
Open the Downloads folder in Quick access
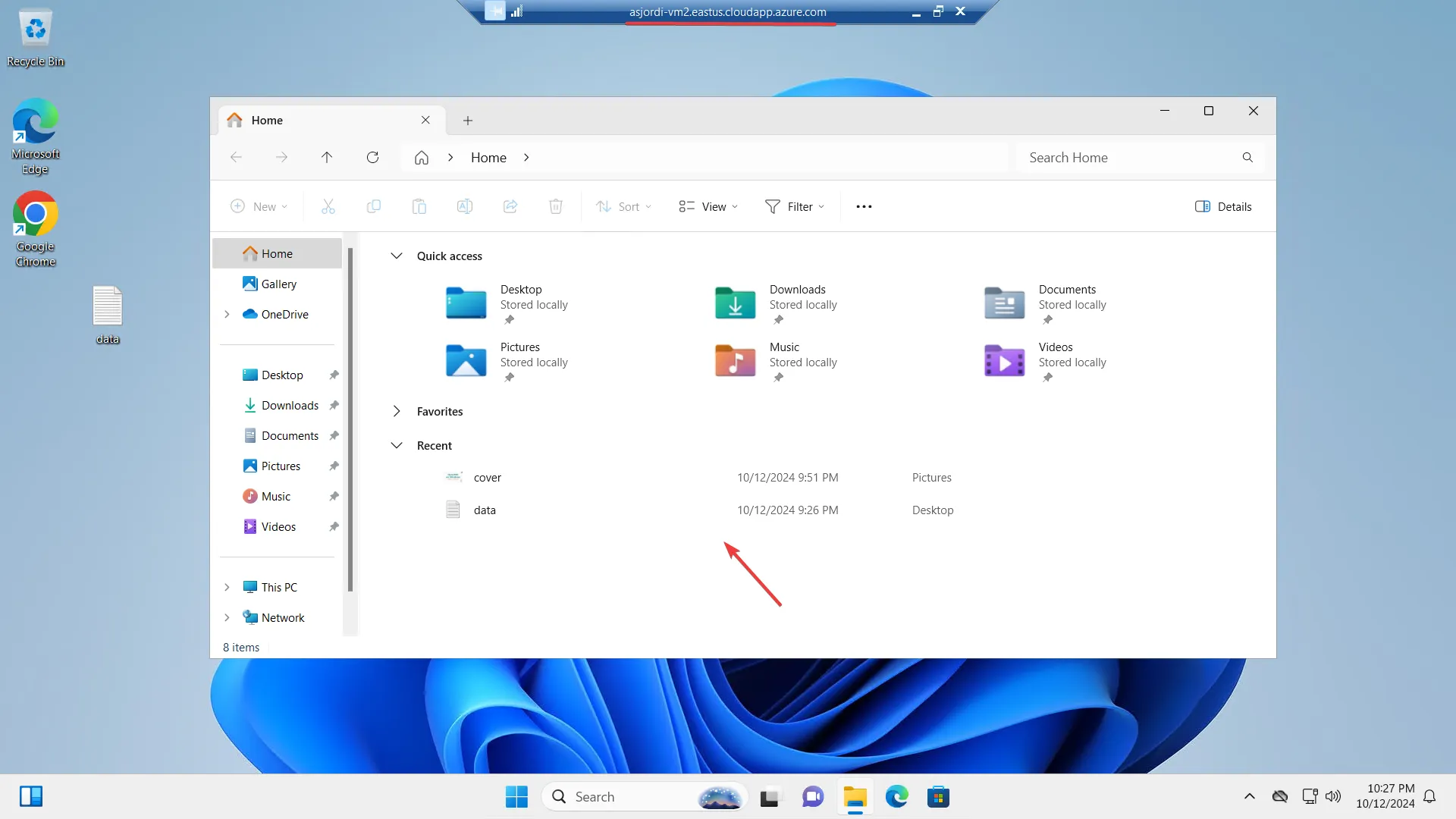click(776, 303)
